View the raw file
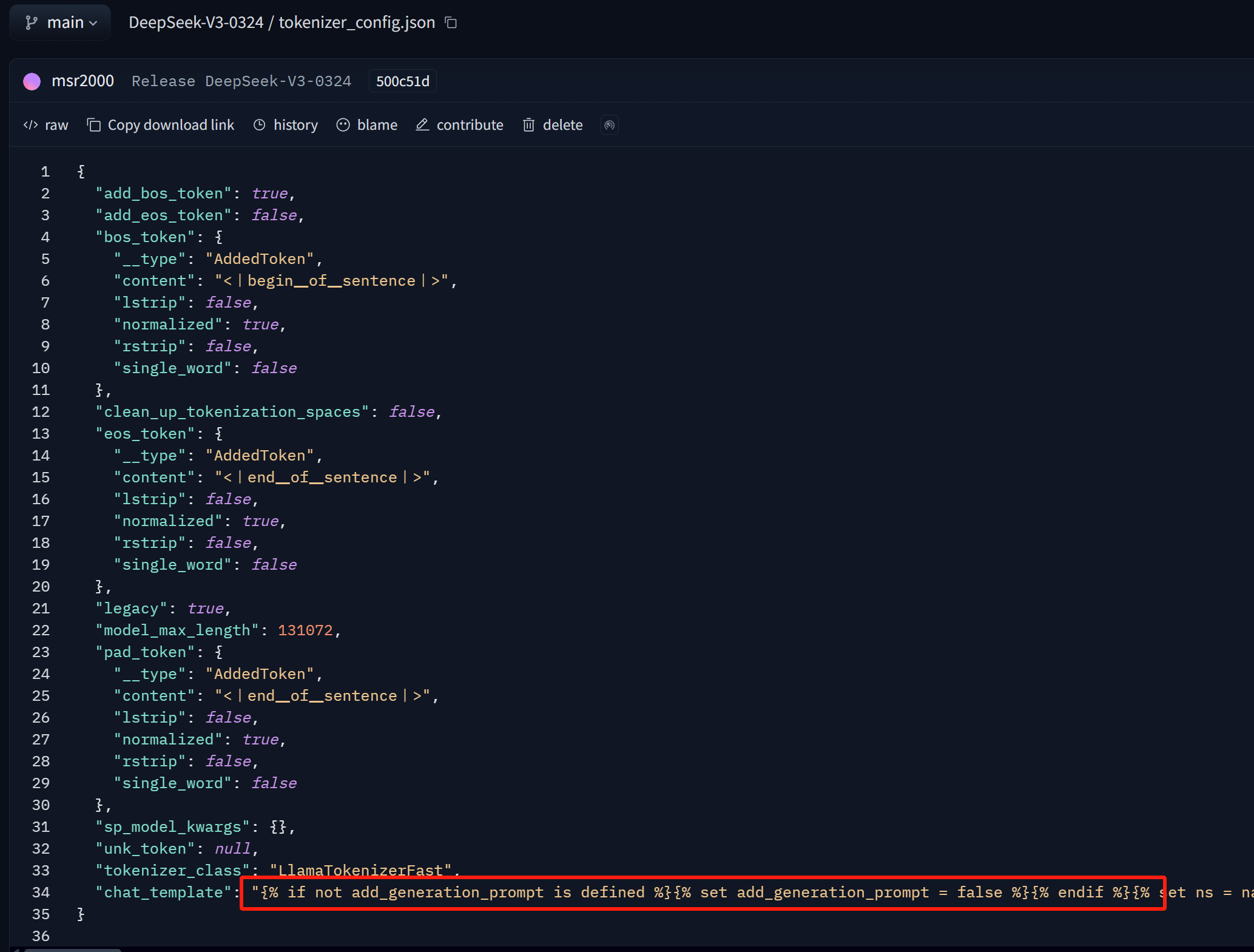 46,125
